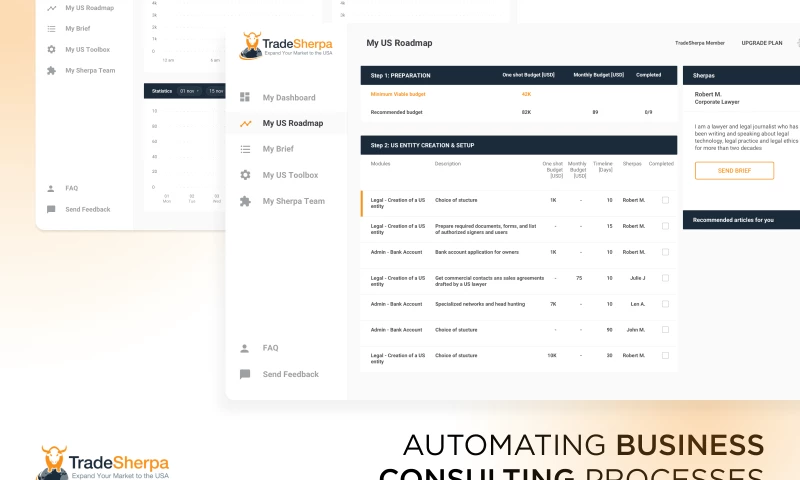The image size is (800, 480).
Task: Click the 90 days timeline value
Action: (x=609, y=330)
